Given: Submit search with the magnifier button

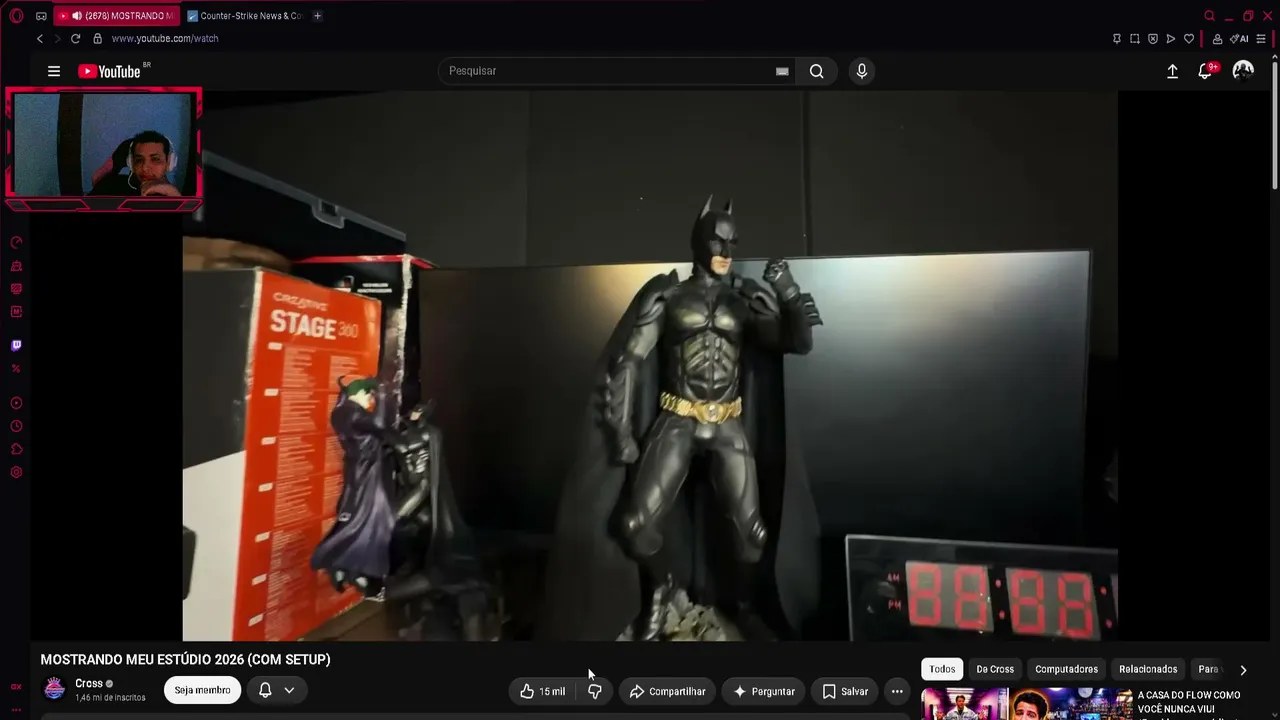Looking at the screenshot, I should (817, 71).
